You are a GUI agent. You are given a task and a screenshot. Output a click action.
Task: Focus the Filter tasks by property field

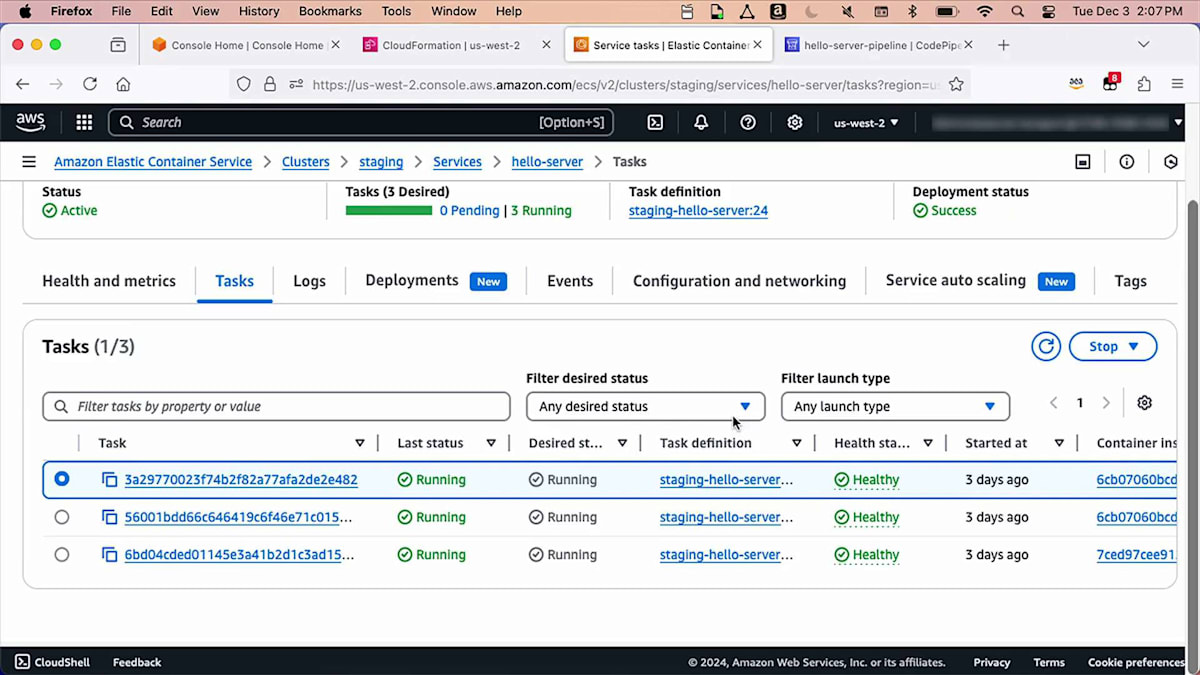click(x=276, y=407)
